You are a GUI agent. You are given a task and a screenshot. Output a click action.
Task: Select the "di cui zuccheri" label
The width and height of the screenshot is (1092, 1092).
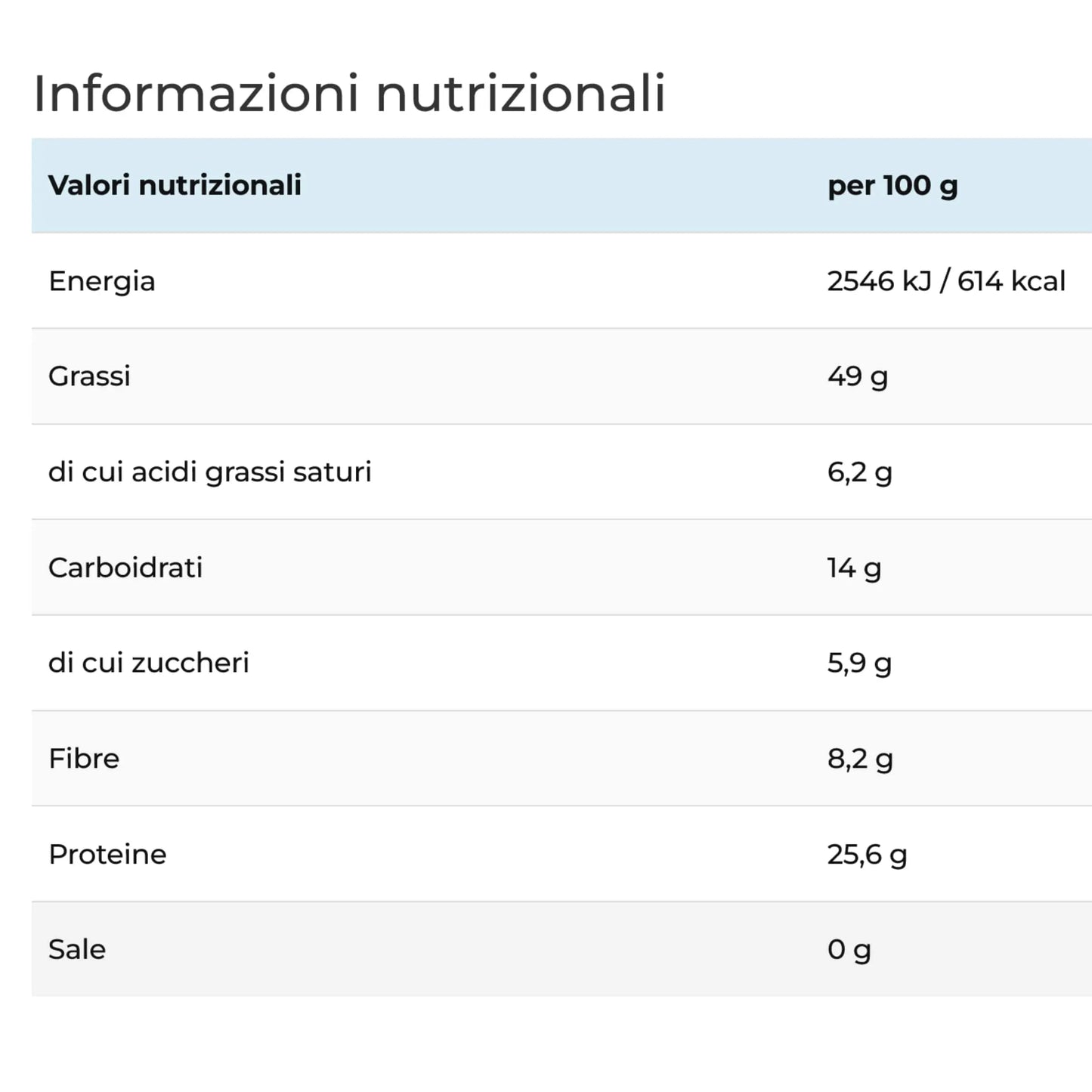click(149, 663)
